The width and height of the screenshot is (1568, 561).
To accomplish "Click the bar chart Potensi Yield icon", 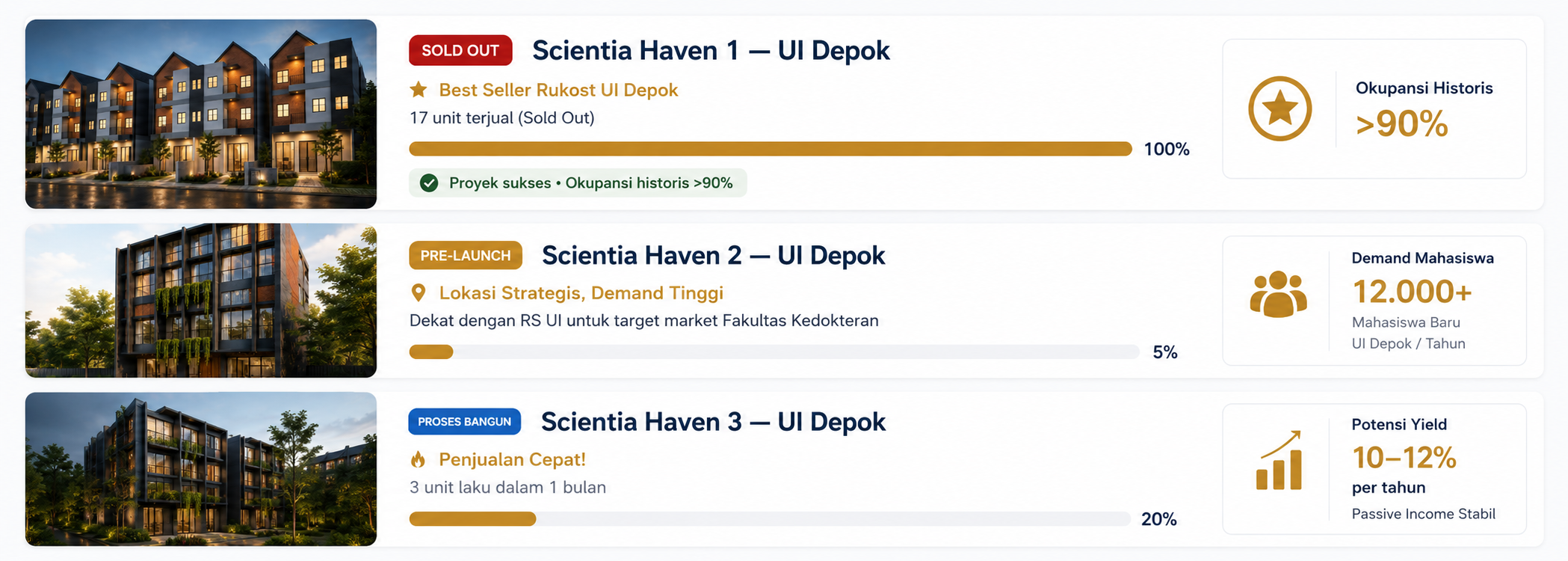I will pos(1279,460).
